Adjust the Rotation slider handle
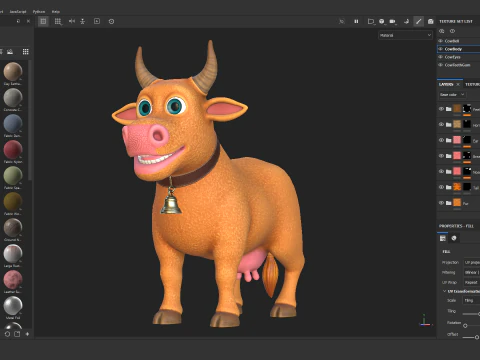 point(465,325)
